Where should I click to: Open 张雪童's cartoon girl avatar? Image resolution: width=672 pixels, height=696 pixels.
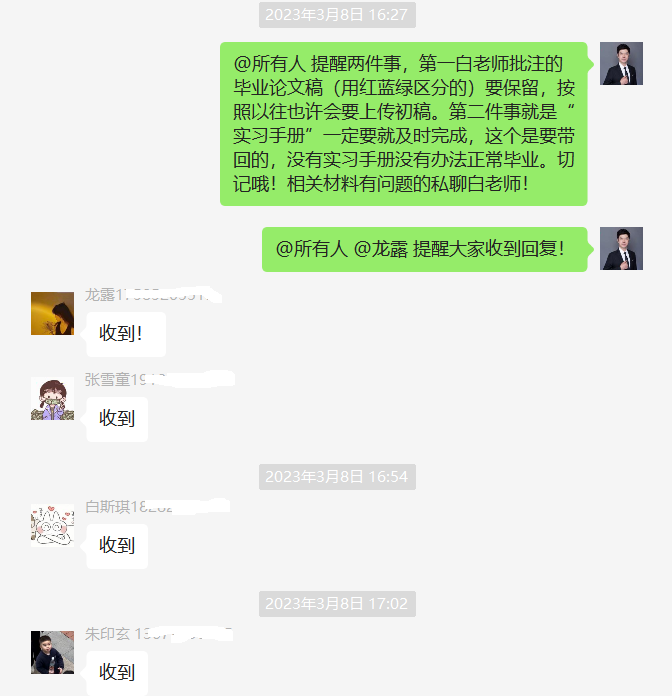coord(52,399)
